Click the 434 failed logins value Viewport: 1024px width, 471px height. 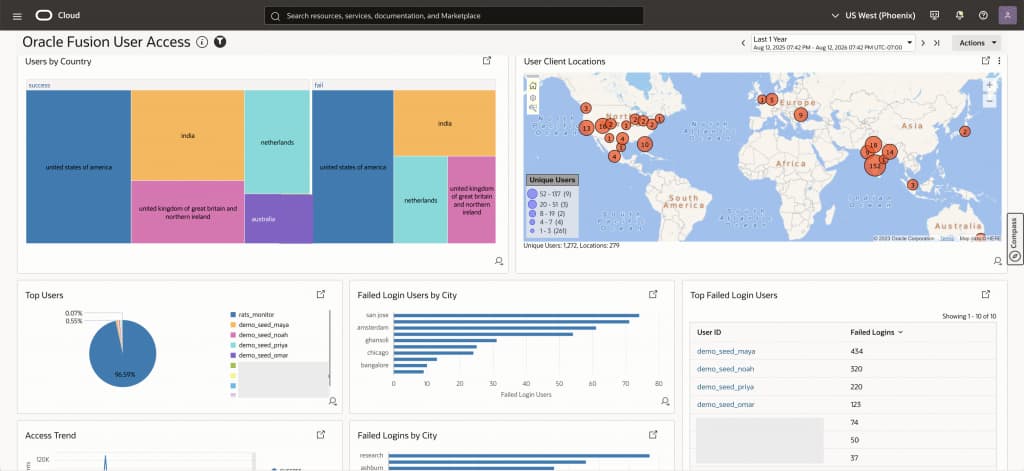857,351
